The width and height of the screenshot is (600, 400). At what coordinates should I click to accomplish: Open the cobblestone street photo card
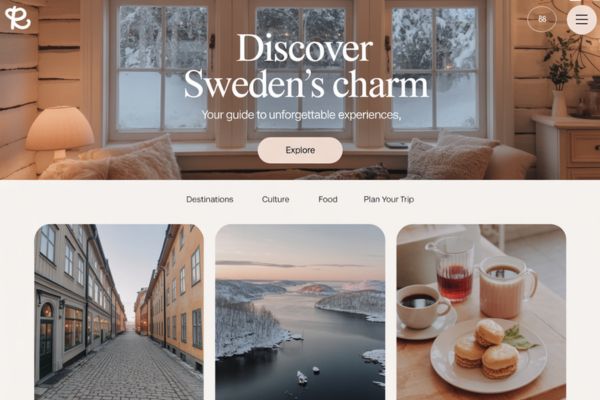pos(119,312)
